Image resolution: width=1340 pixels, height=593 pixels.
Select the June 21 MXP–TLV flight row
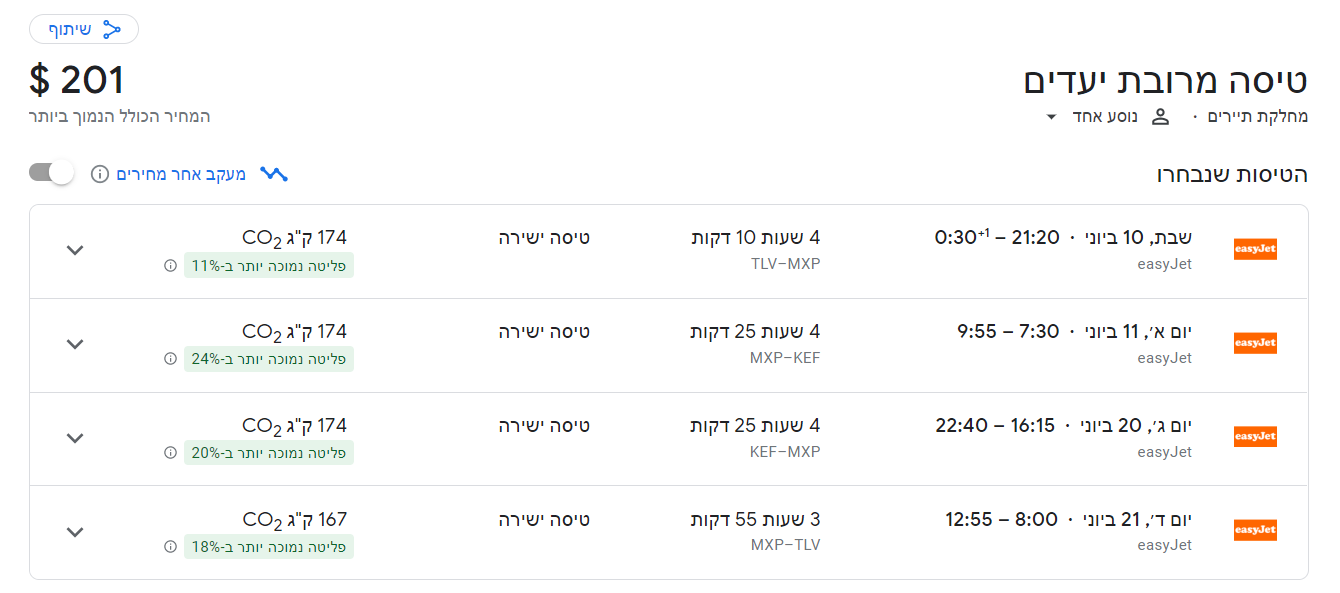(669, 532)
